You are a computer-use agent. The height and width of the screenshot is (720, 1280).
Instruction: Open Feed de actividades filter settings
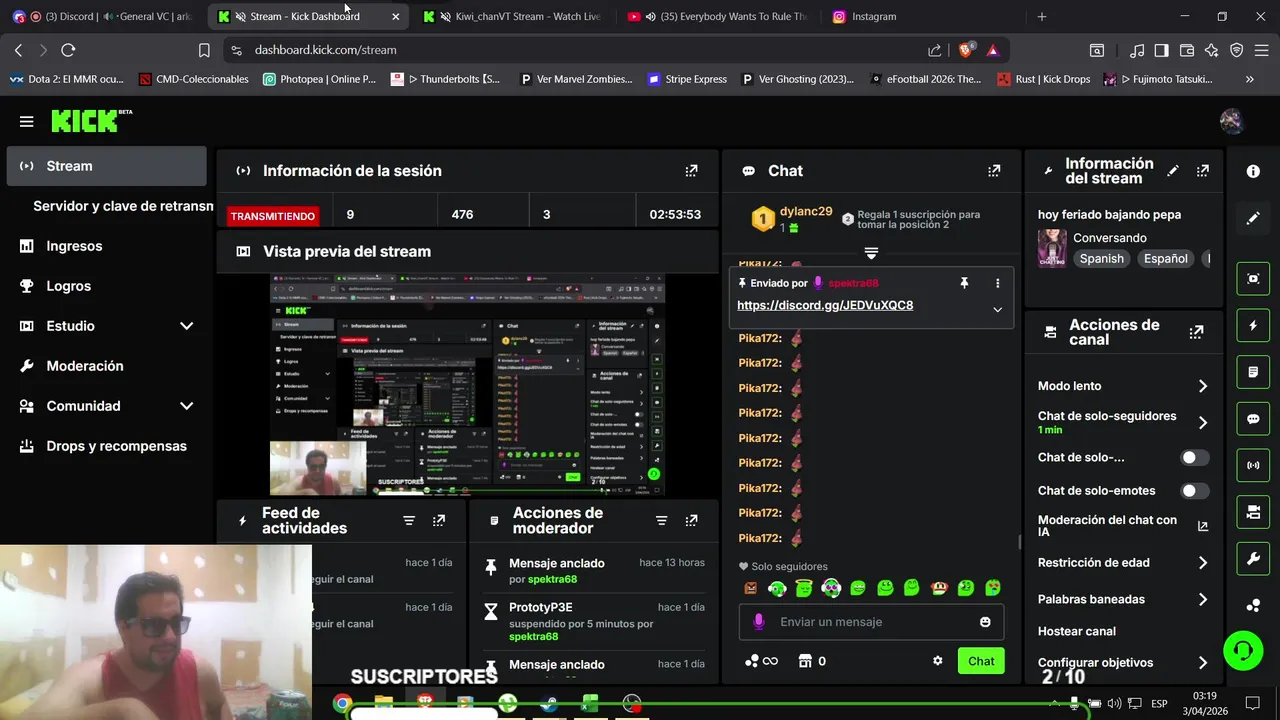[x=409, y=521]
